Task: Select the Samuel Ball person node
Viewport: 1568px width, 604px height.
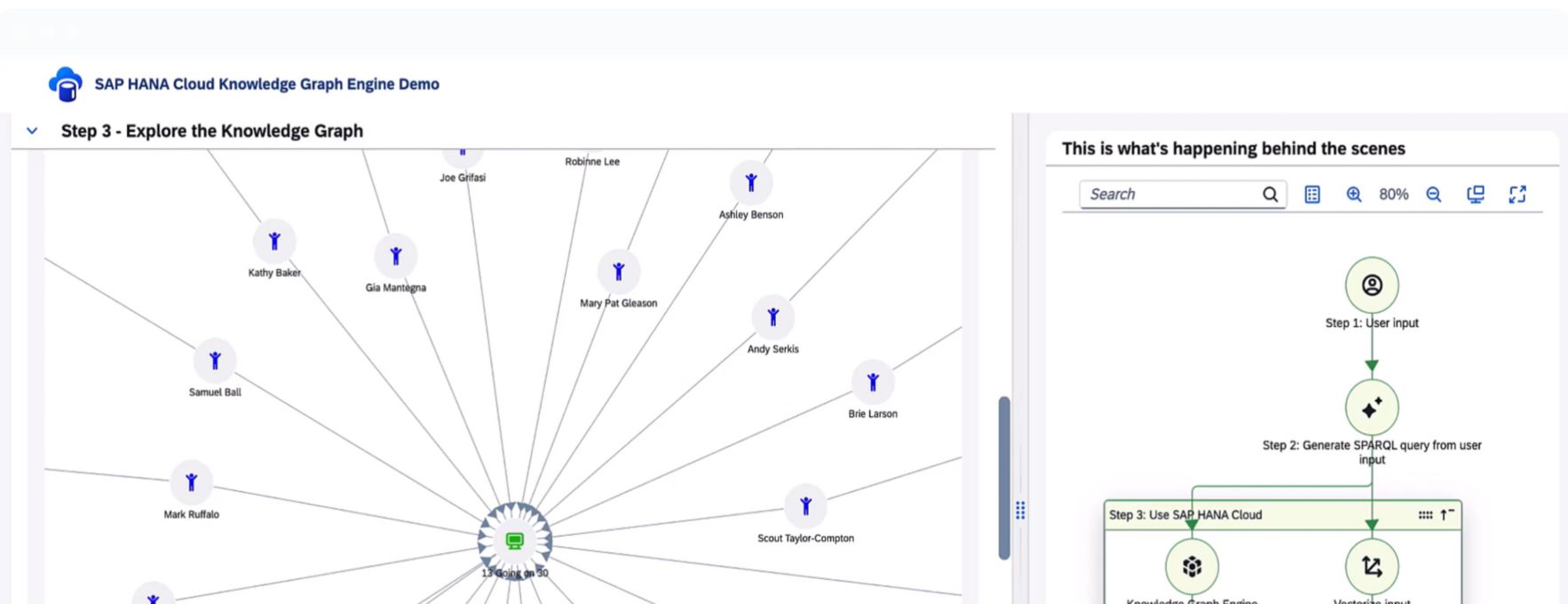Action: (215, 361)
